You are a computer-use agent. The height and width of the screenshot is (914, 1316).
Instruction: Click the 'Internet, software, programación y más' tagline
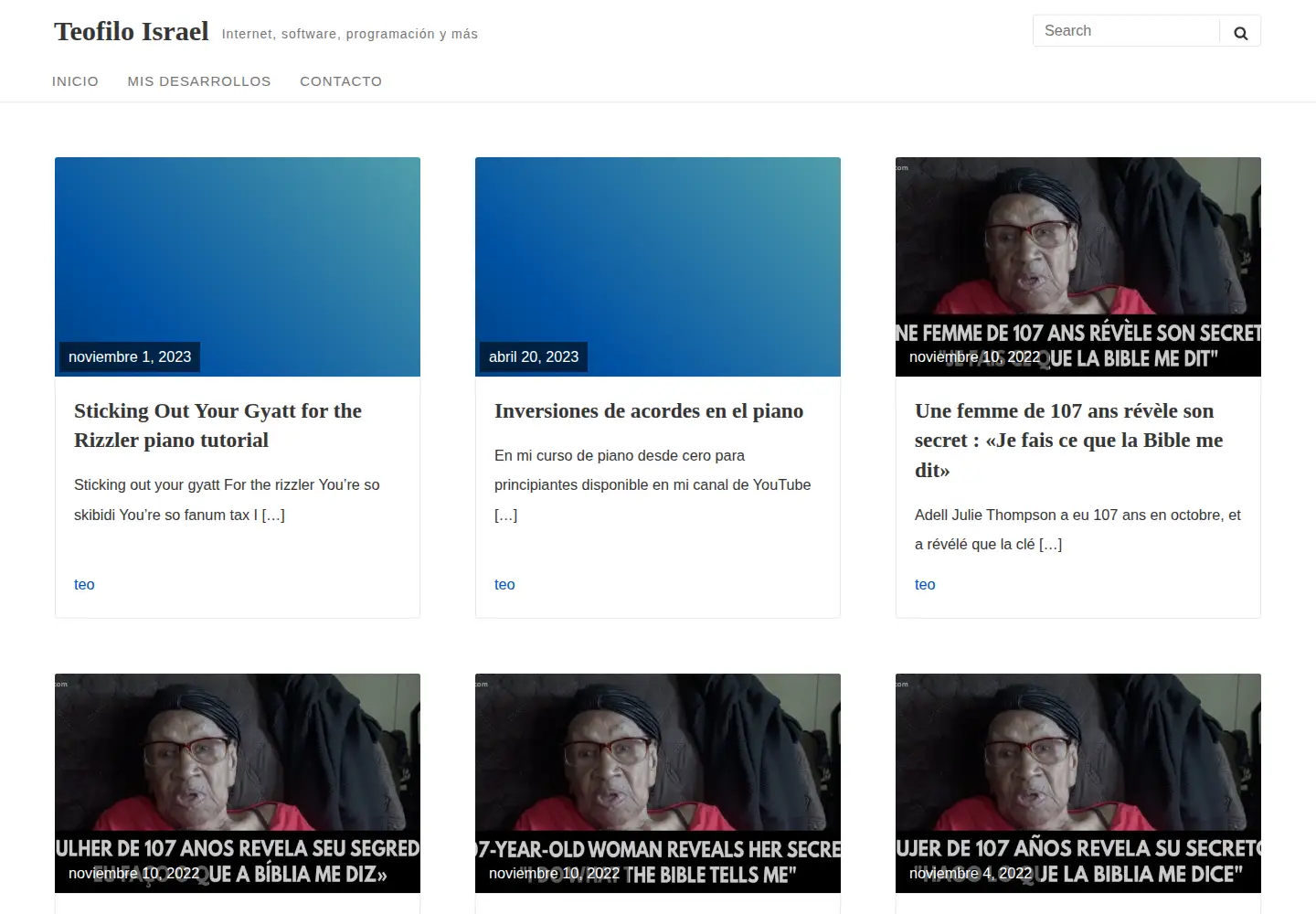point(350,34)
